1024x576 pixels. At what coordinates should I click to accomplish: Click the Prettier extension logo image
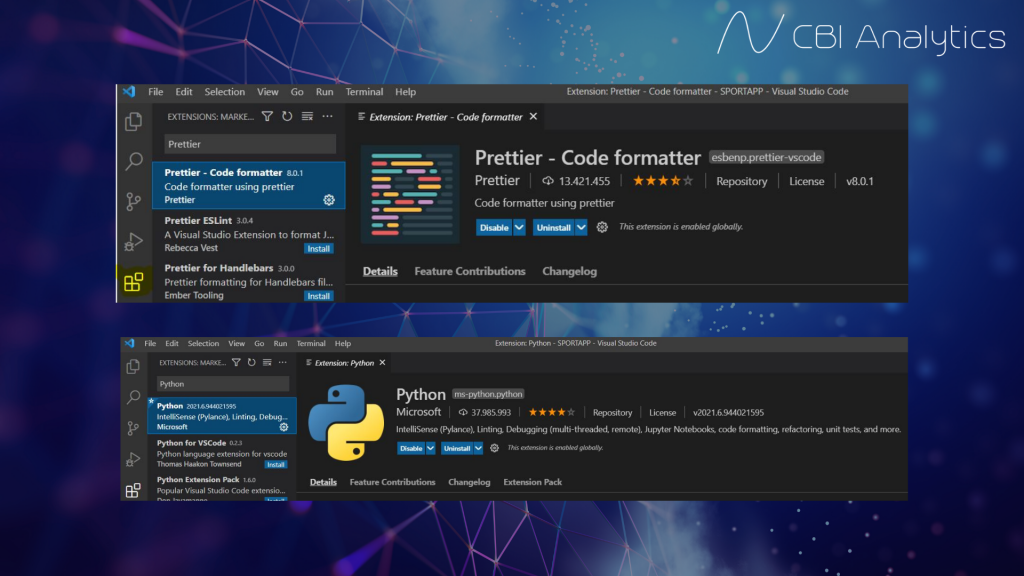[x=410, y=195]
